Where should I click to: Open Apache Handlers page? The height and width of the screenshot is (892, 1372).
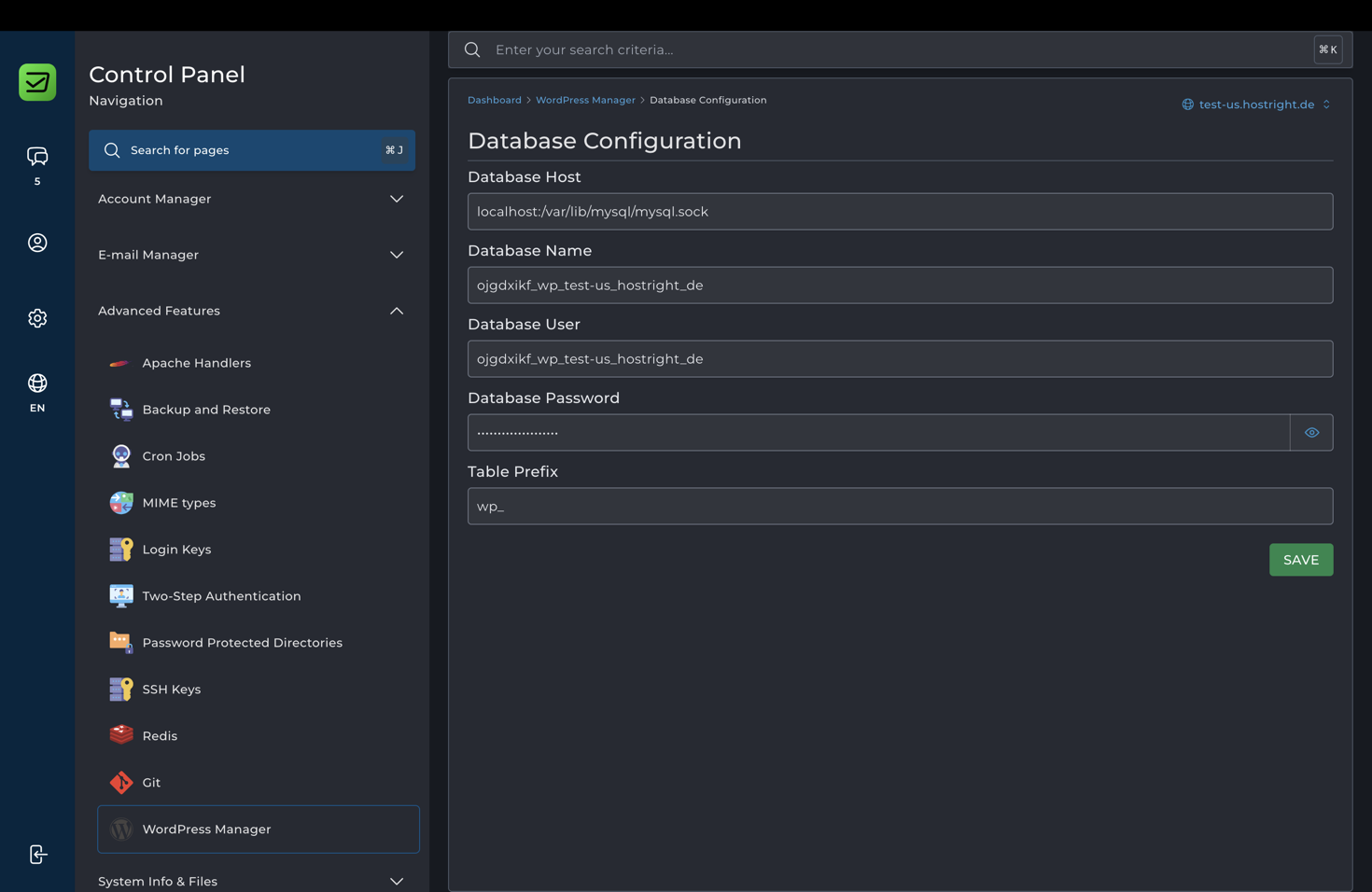pyautogui.click(x=196, y=363)
